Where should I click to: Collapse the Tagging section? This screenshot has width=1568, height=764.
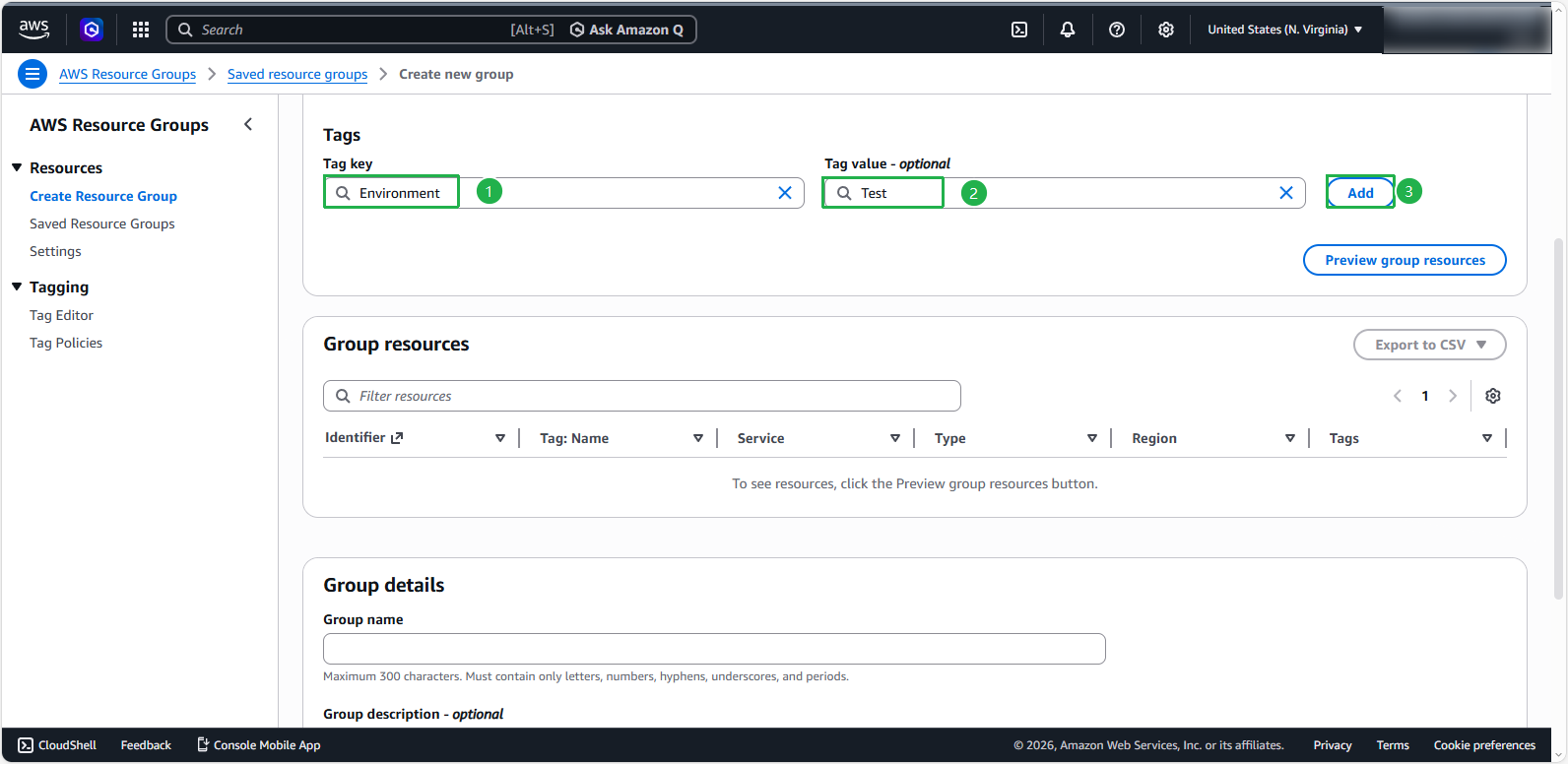click(17, 286)
